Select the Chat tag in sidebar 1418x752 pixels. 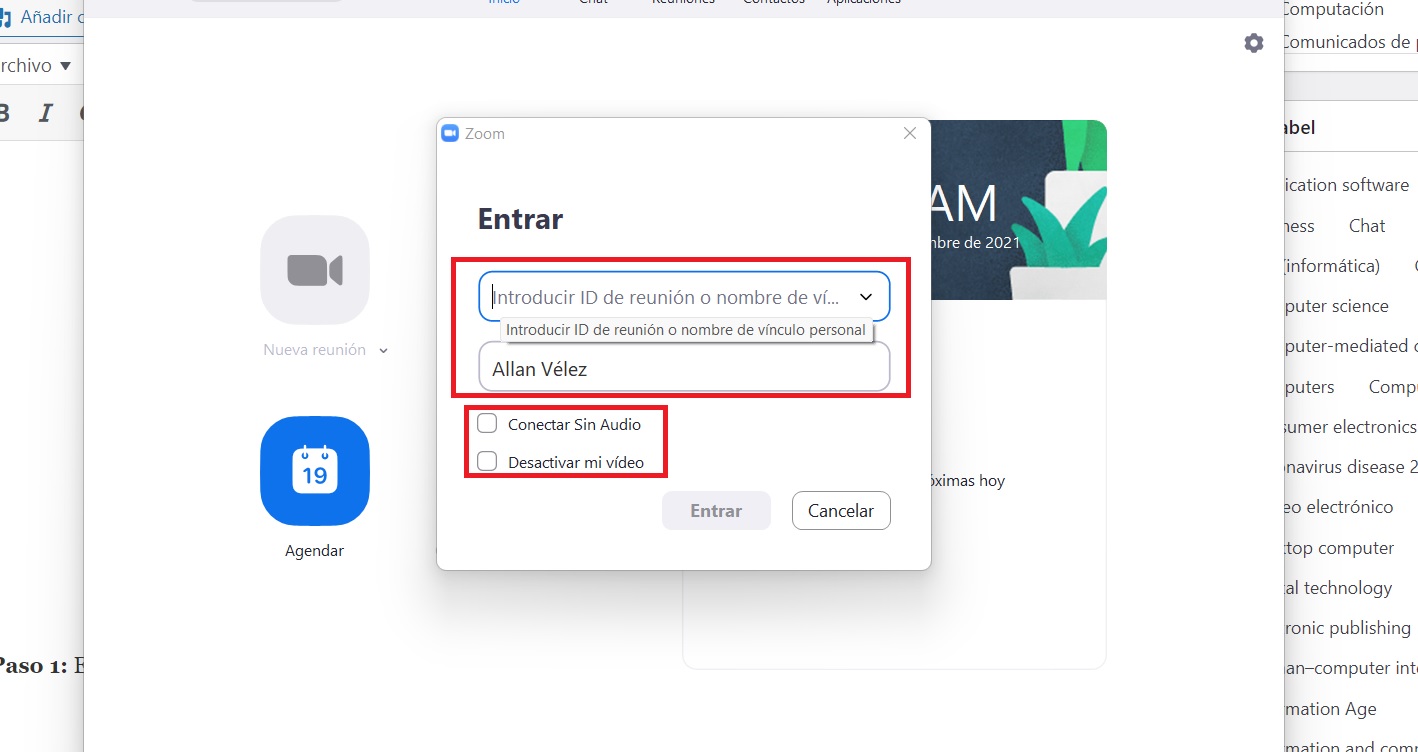[x=1366, y=226]
